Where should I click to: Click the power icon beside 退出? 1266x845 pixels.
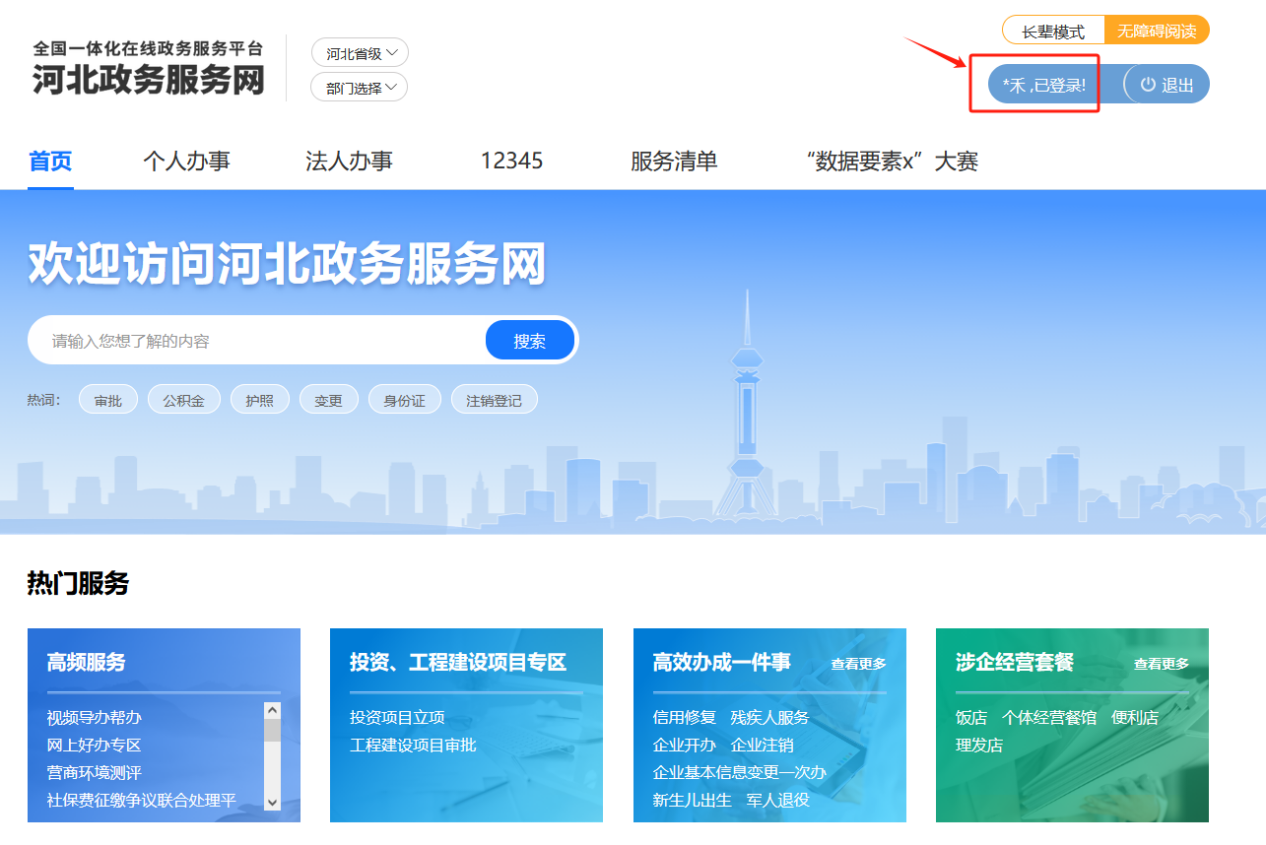pos(1148,85)
